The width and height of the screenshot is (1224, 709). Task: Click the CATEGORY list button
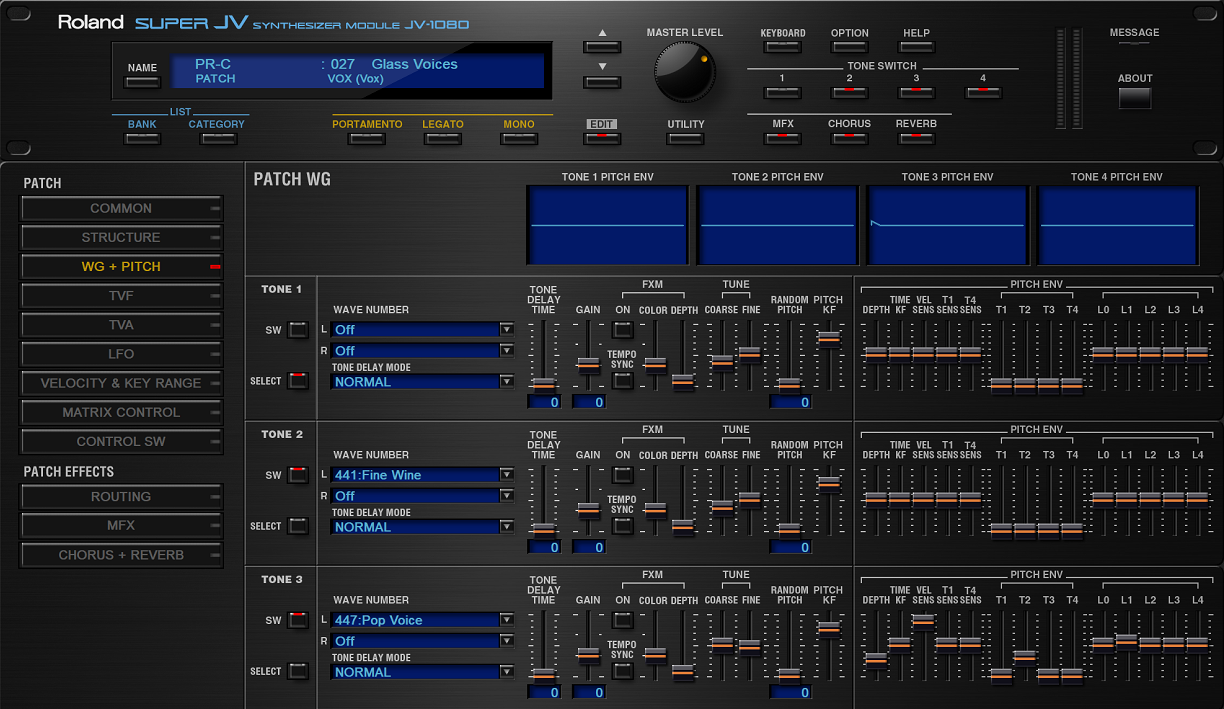tap(217, 138)
